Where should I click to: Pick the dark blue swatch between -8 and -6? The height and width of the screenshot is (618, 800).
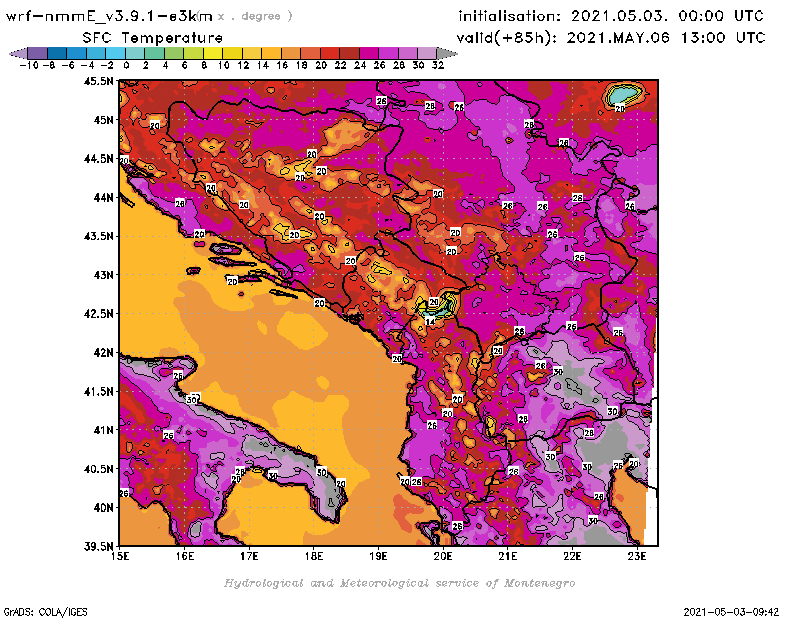click(57, 53)
